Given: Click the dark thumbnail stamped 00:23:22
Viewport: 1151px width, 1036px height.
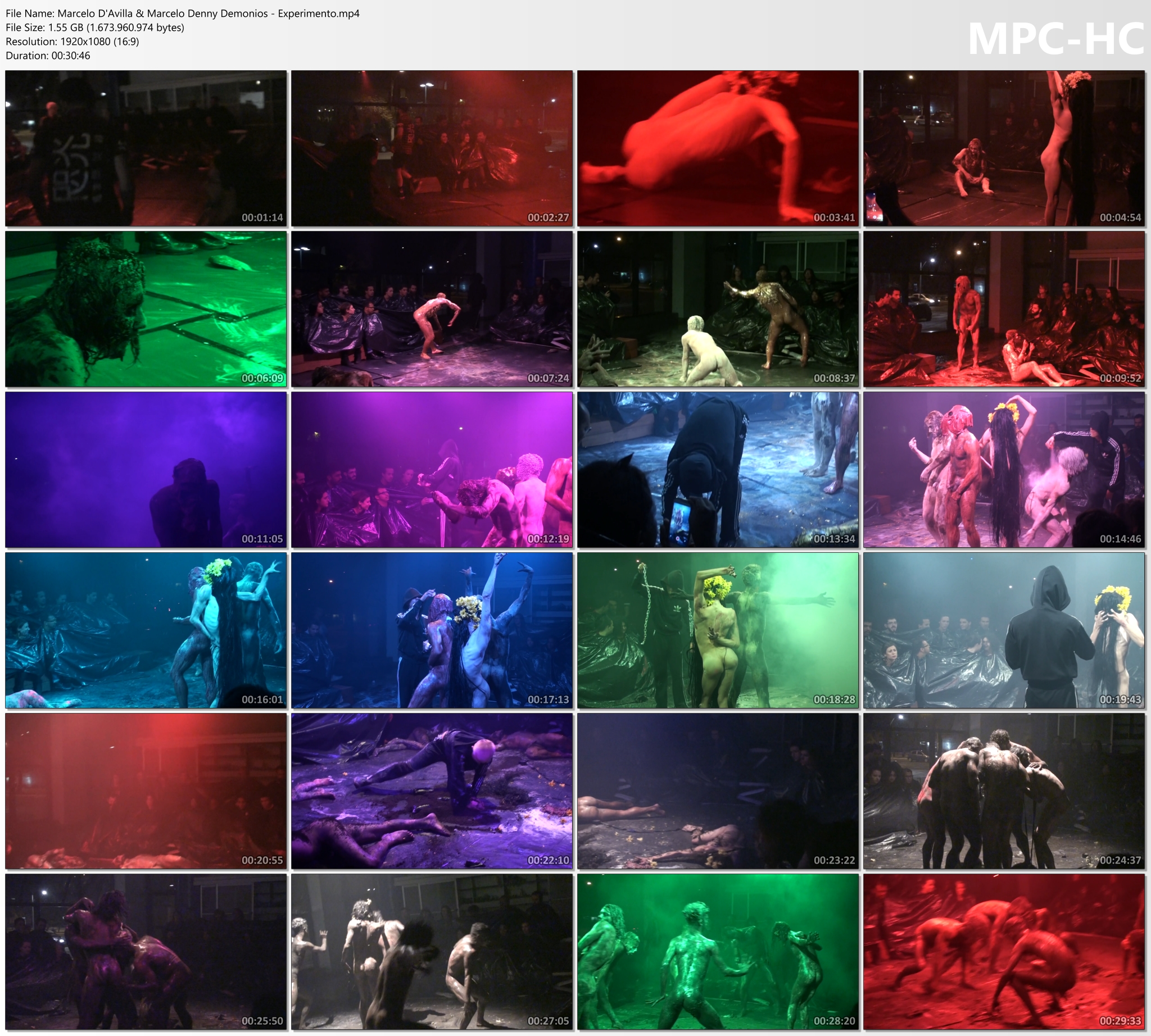Looking at the screenshot, I should tap(718, 790).
